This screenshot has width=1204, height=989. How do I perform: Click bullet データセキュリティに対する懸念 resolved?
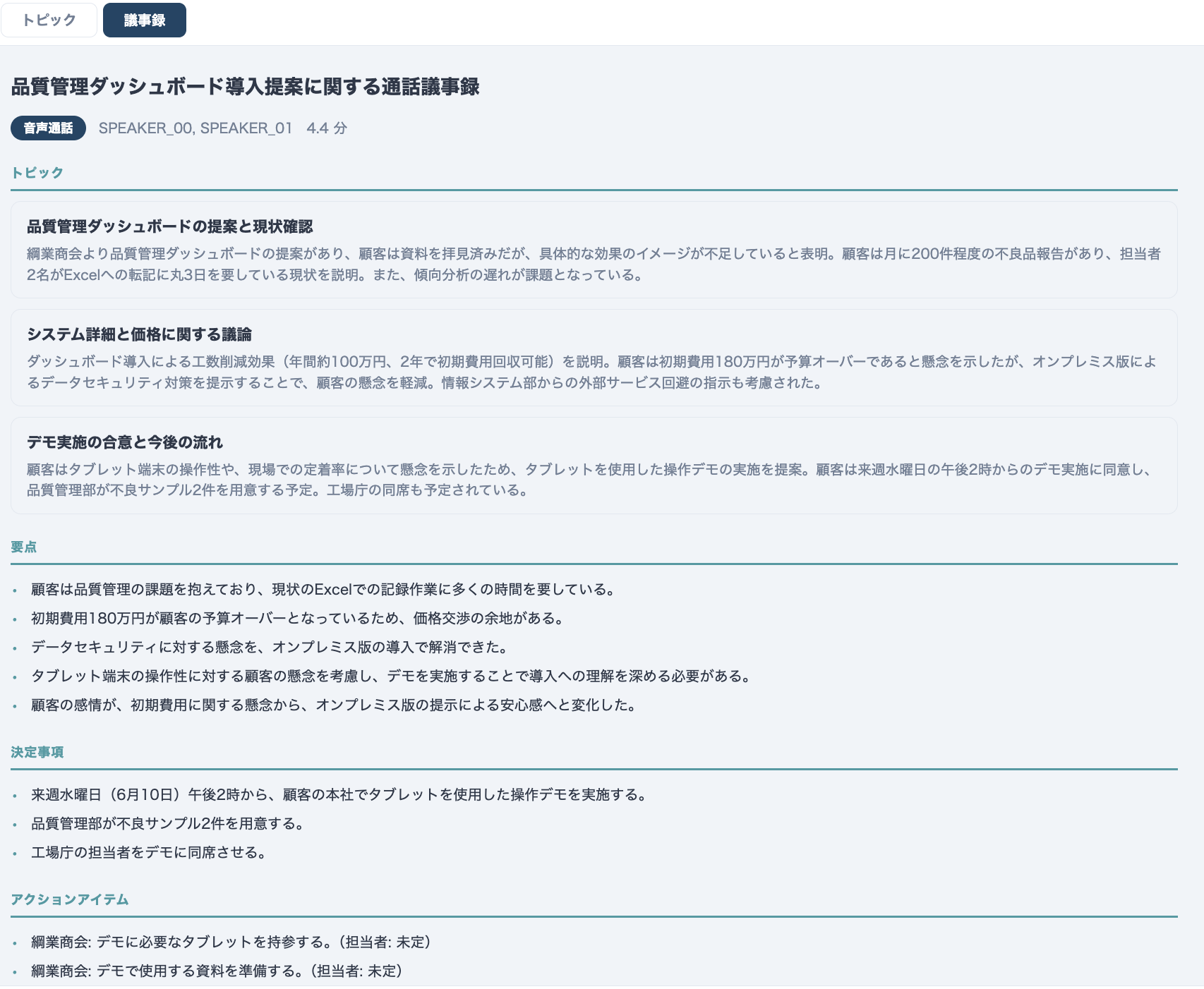(270, 648)
